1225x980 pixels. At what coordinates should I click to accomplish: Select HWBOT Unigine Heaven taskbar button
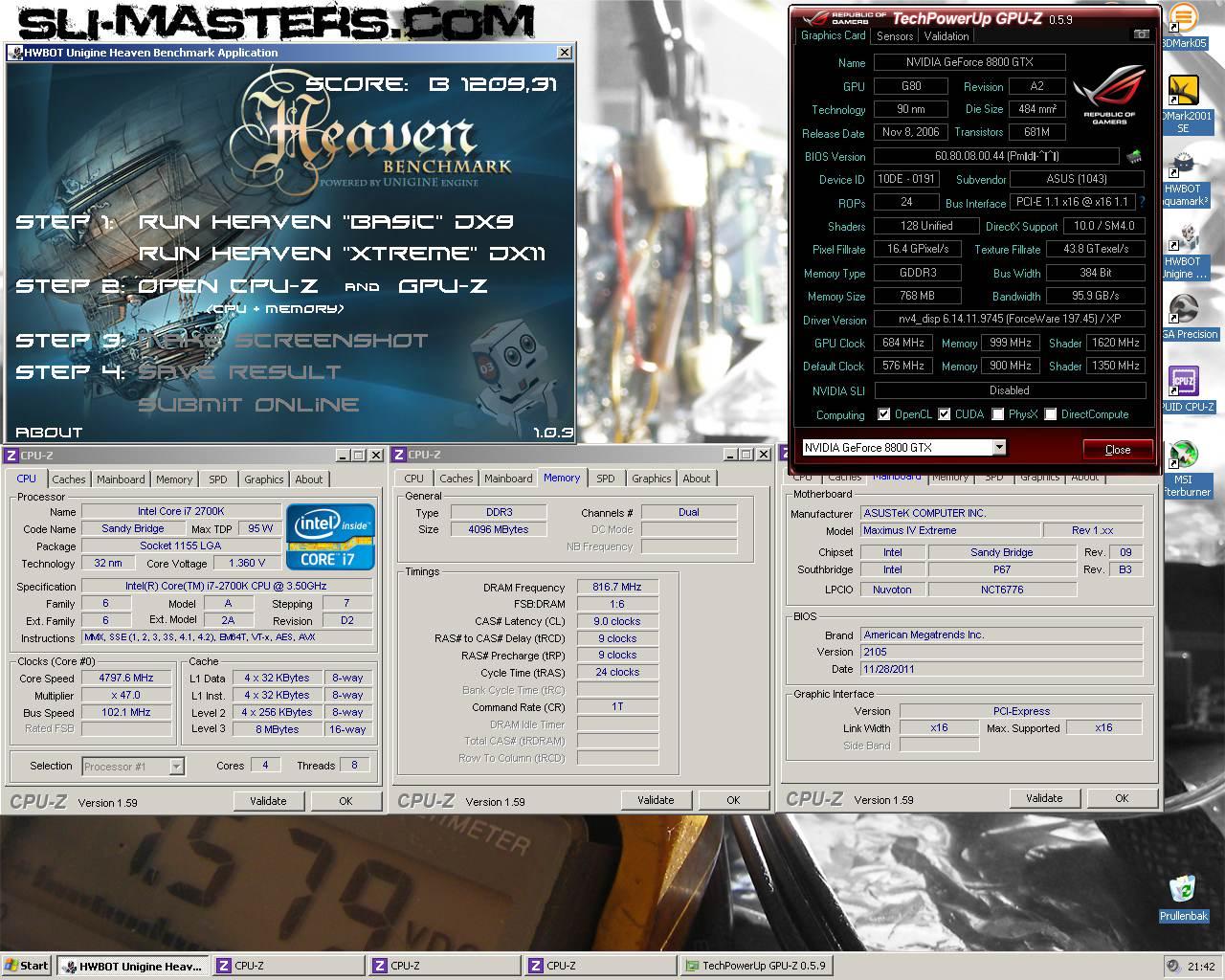pos(131,966)
